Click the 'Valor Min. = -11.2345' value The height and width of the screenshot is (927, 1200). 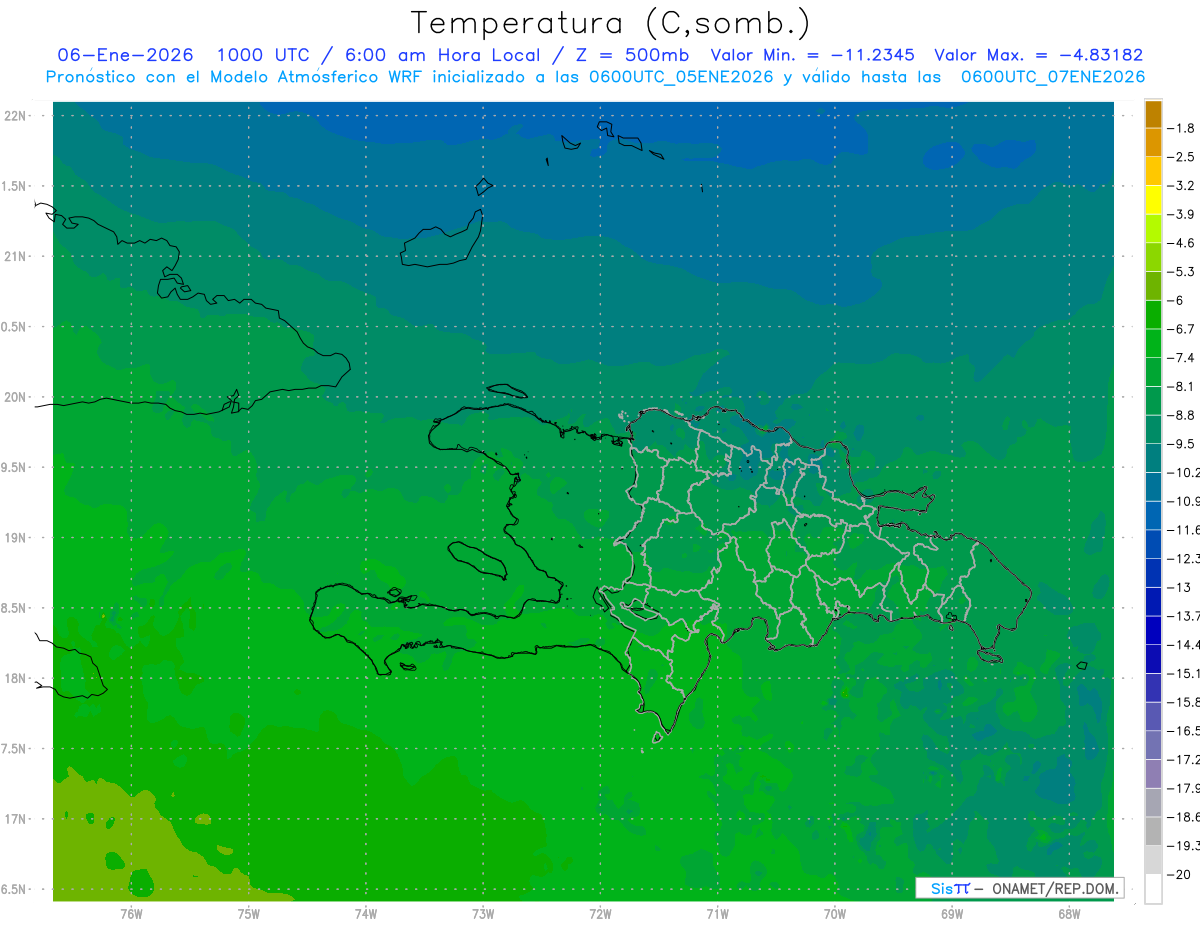812,56
